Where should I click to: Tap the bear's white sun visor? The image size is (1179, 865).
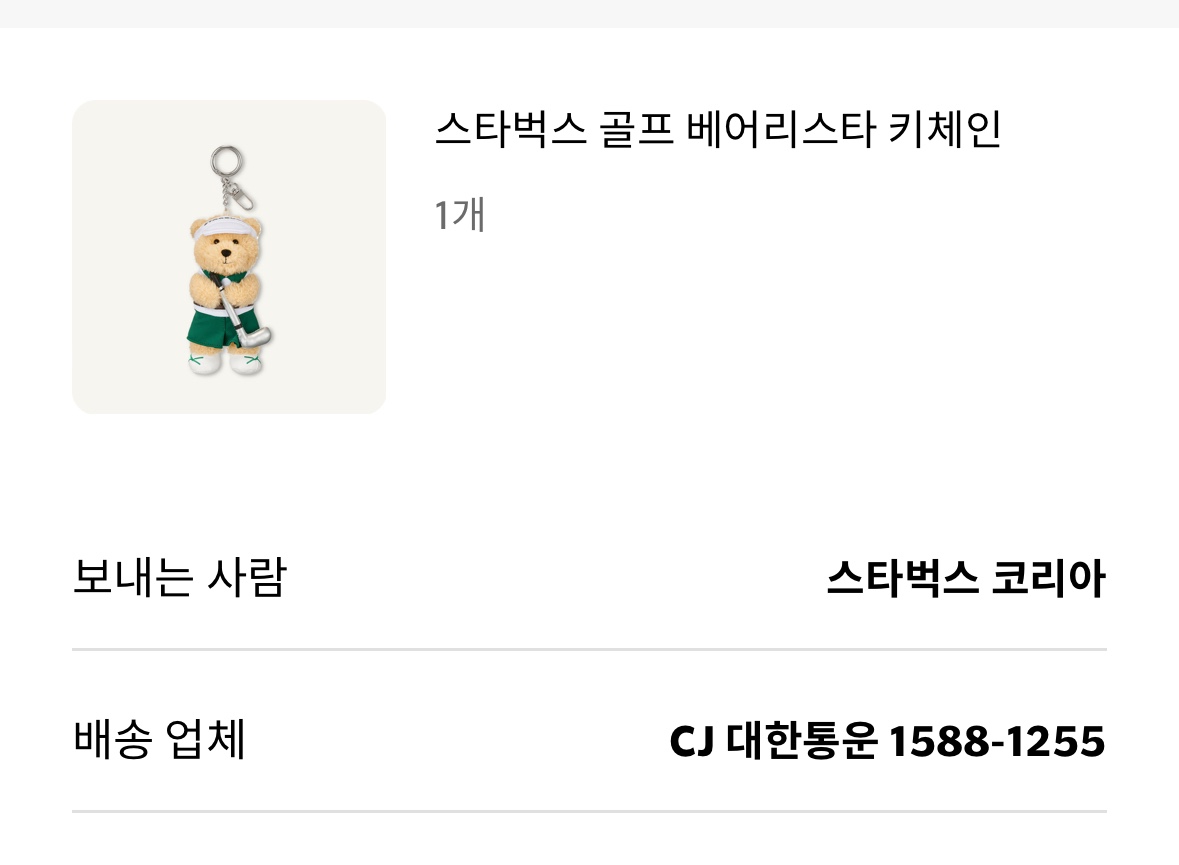226,226
